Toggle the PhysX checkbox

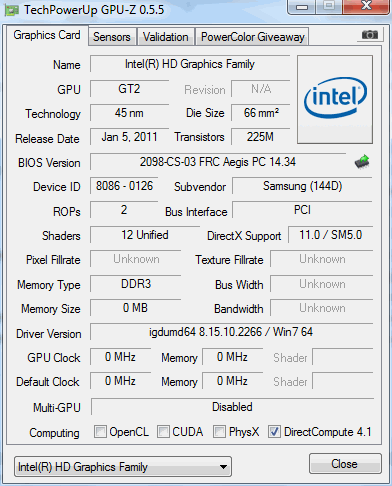point(219,431)
